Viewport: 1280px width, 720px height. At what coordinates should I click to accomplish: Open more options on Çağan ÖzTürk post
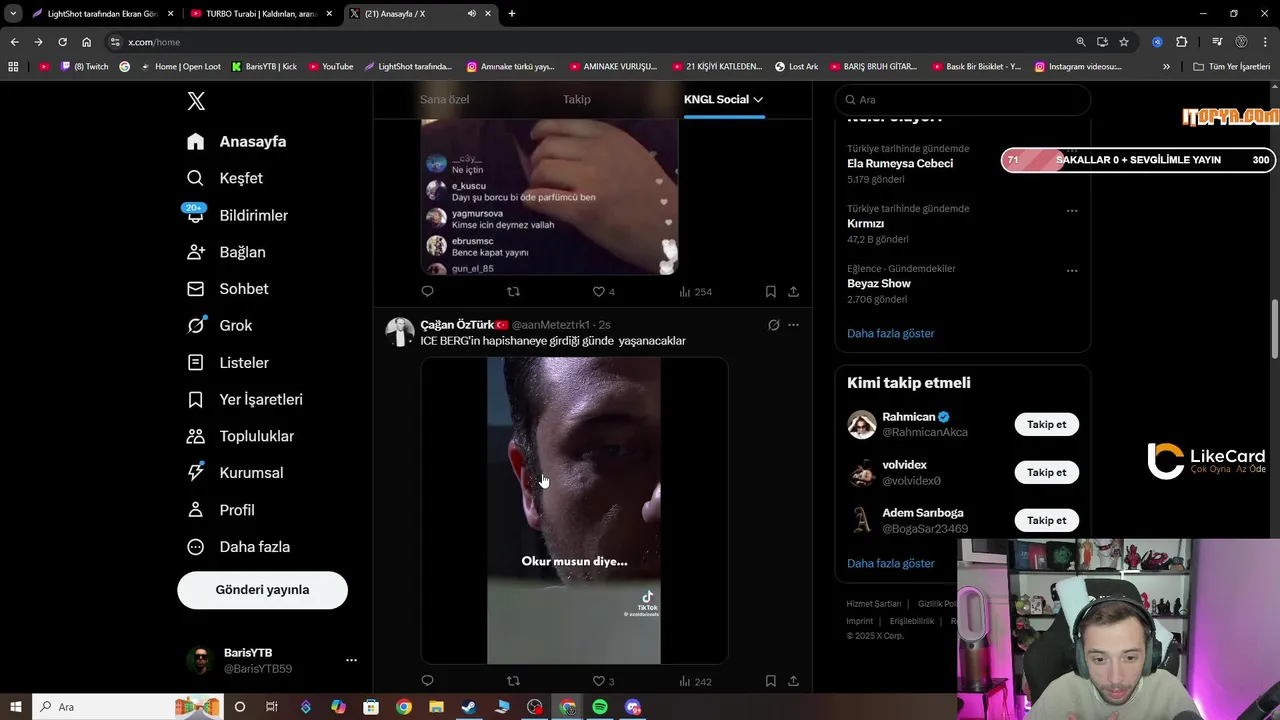(x=793, y=325)
